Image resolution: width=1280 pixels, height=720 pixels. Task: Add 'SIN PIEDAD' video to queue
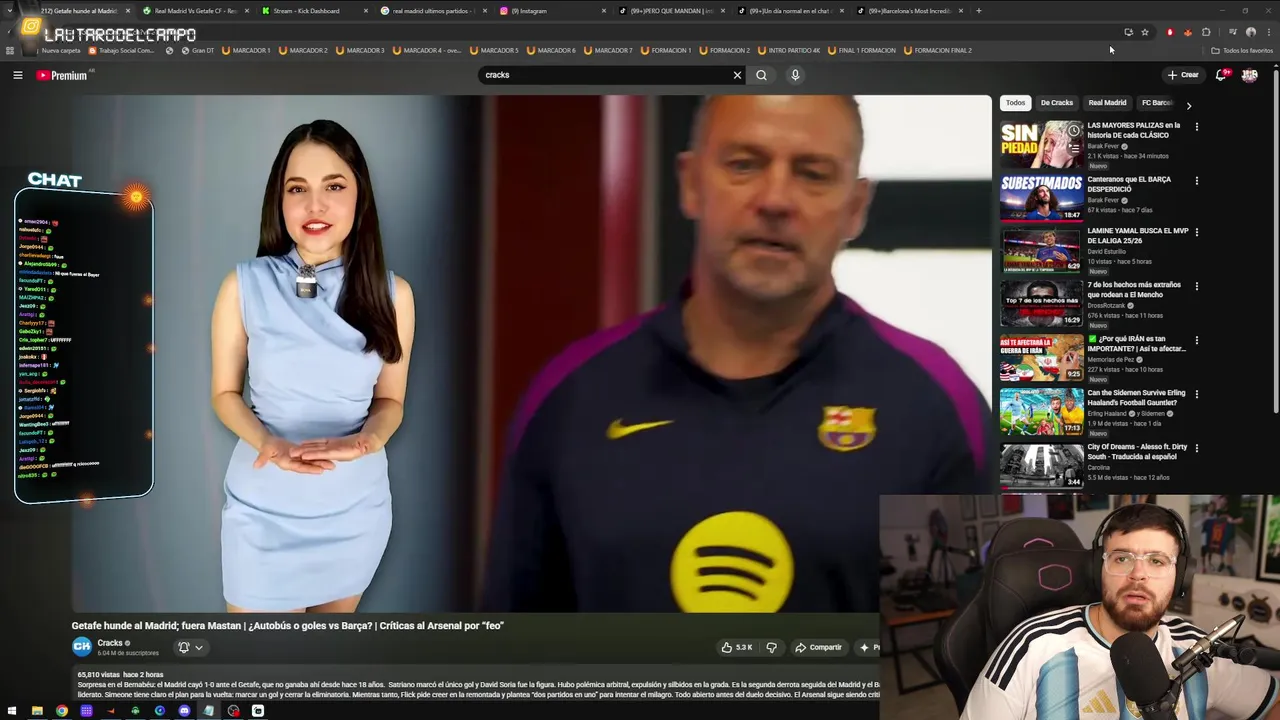[1073, 148]
